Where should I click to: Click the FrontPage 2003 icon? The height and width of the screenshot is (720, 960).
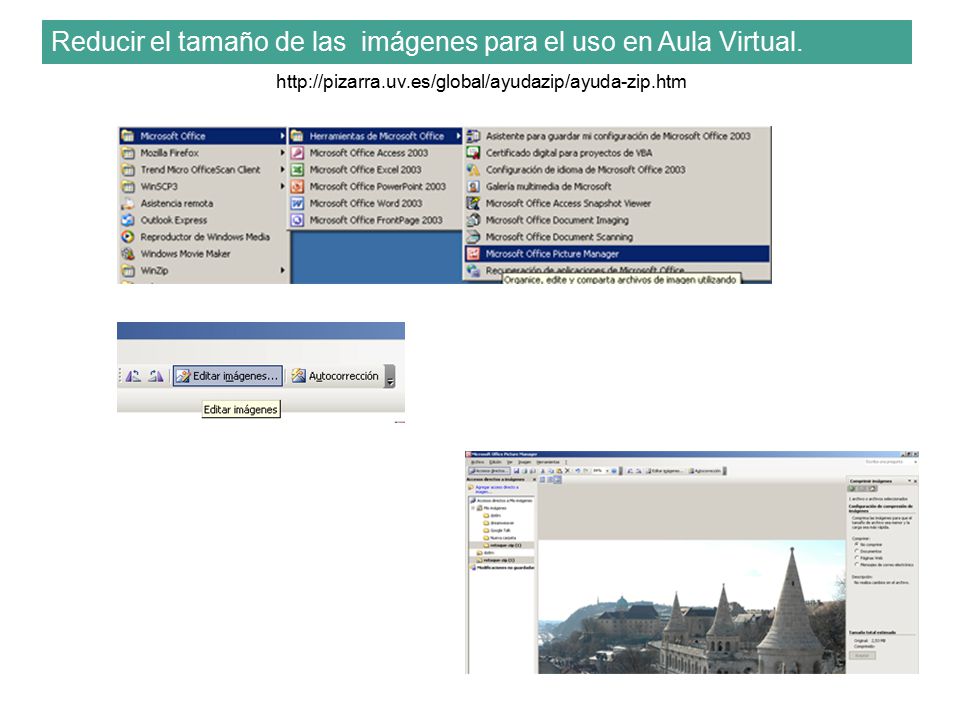297,220
